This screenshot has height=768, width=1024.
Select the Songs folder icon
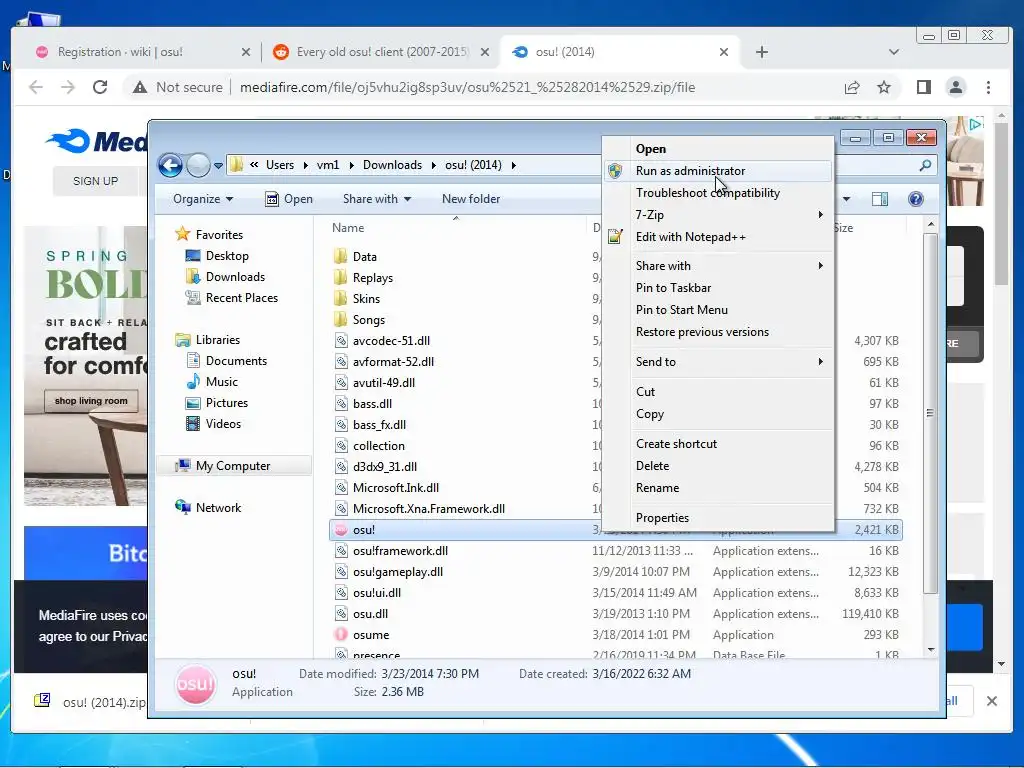(340, 319)
